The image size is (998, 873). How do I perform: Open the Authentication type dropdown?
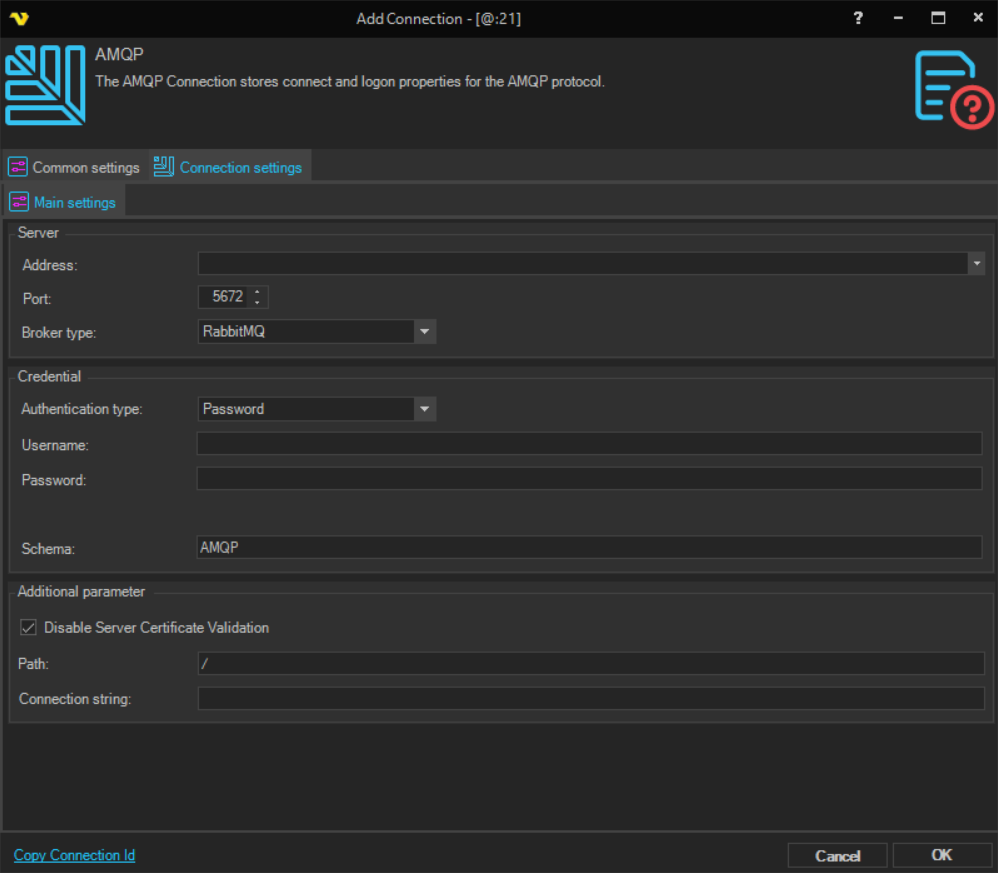(x=424, y=409)
